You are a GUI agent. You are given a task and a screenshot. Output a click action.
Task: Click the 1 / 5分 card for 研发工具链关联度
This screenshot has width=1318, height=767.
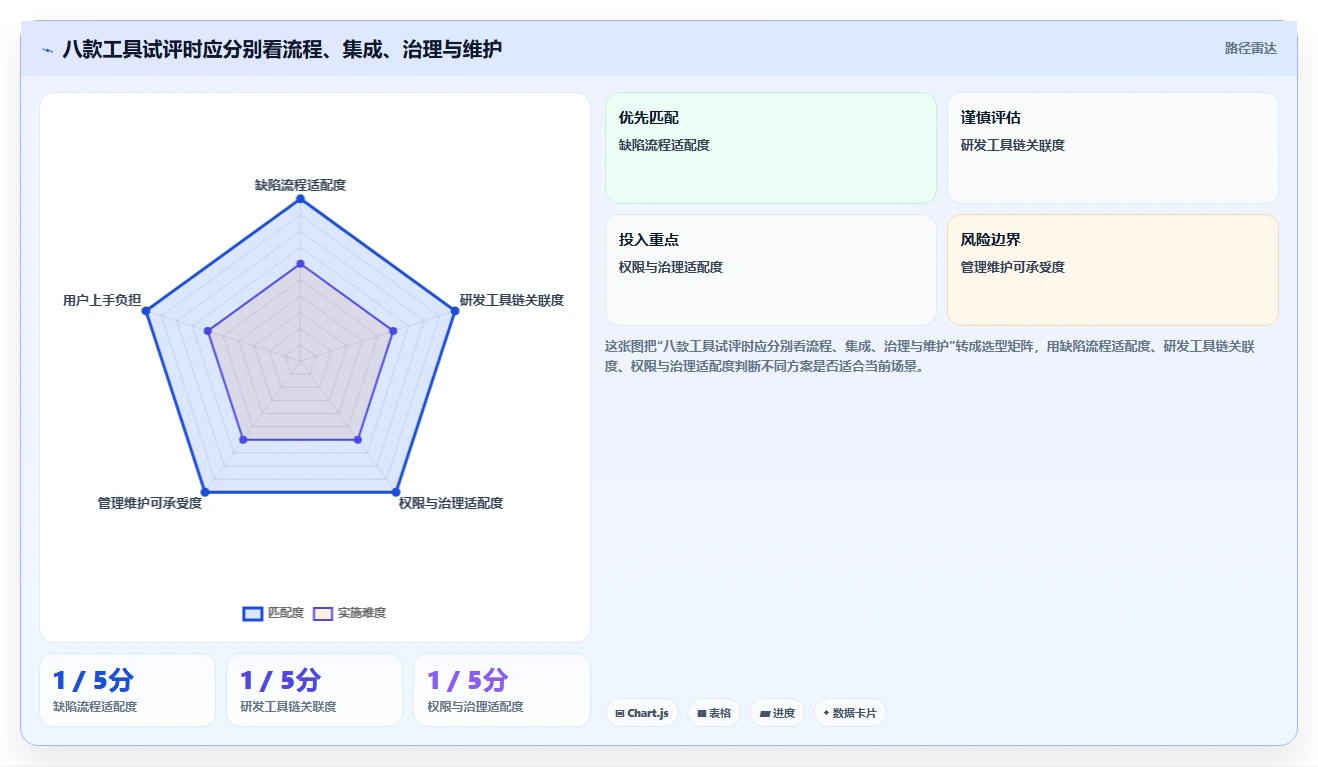[314, 690]
